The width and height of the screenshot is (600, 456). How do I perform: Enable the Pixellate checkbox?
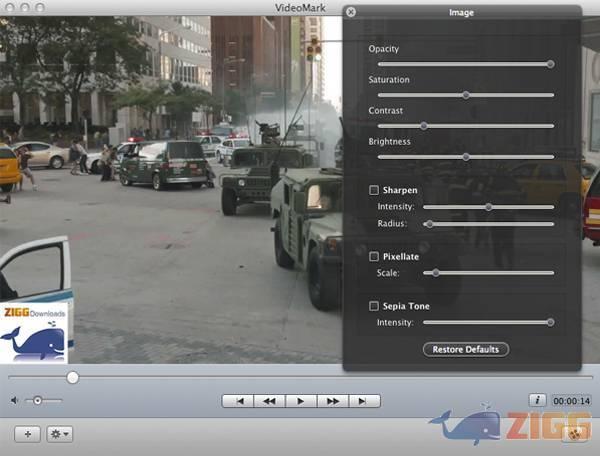pos(374,256)
